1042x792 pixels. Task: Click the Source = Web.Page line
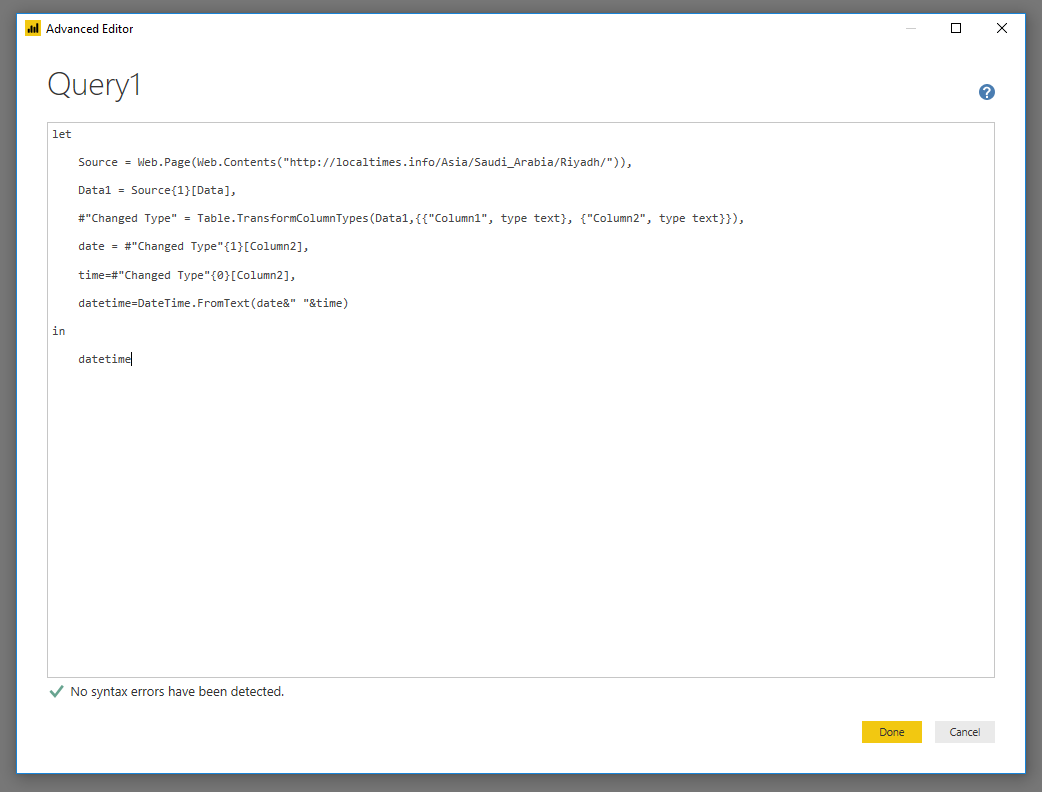(x=355, y=162)
